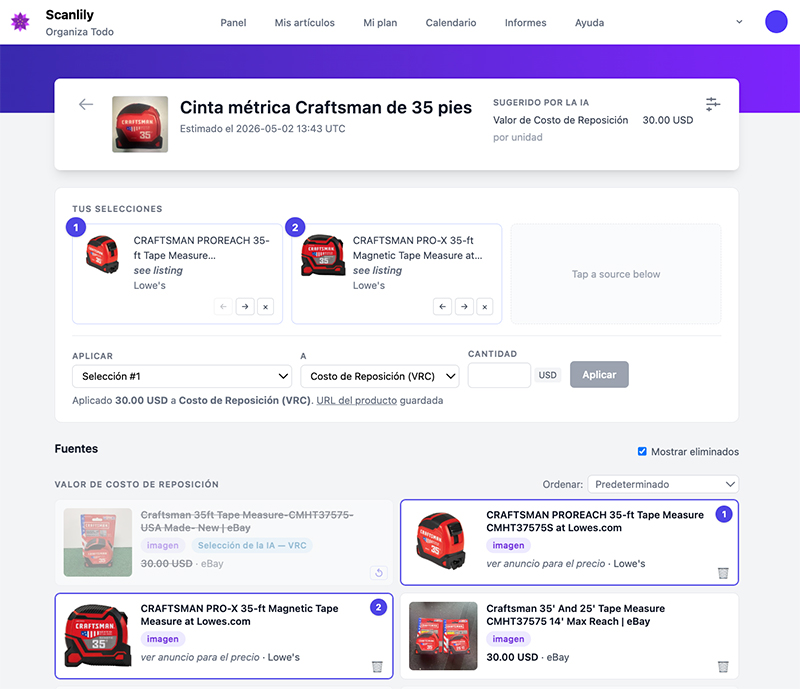This screenshot has height=689, width=800.
Task: Click disabled left arrow on selection 1
Action: coord(223,307)
